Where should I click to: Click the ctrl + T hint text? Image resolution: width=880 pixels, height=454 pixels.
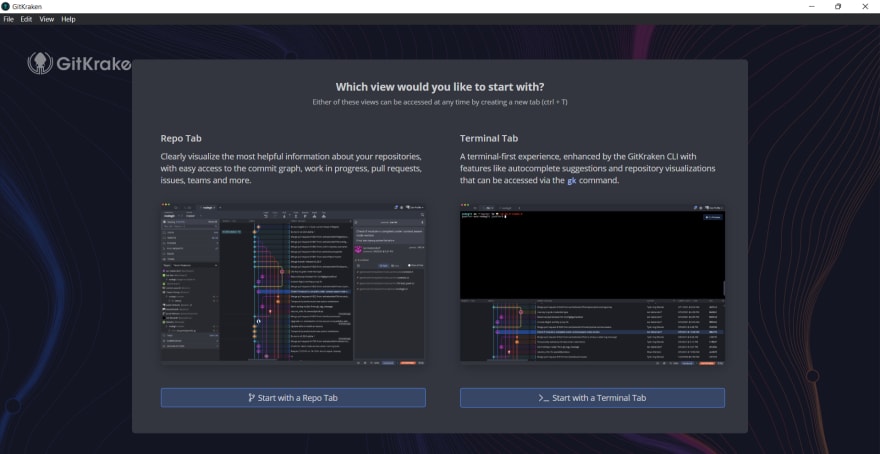tap(552, 102)
